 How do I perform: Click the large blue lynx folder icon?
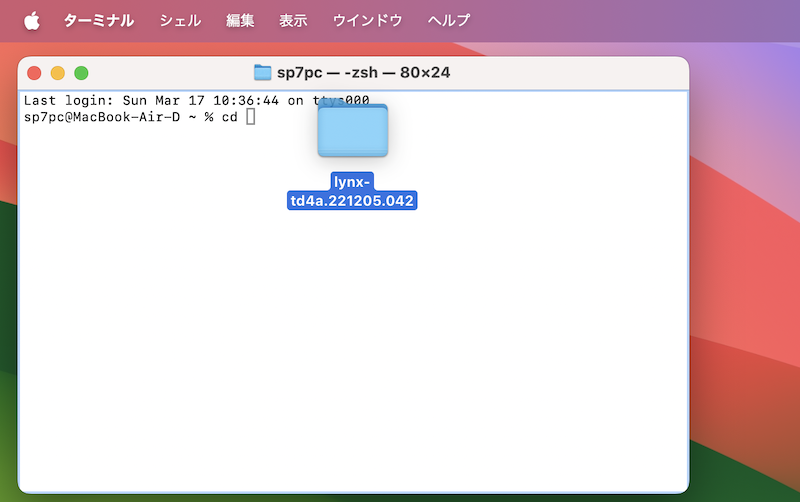(352, 131)
